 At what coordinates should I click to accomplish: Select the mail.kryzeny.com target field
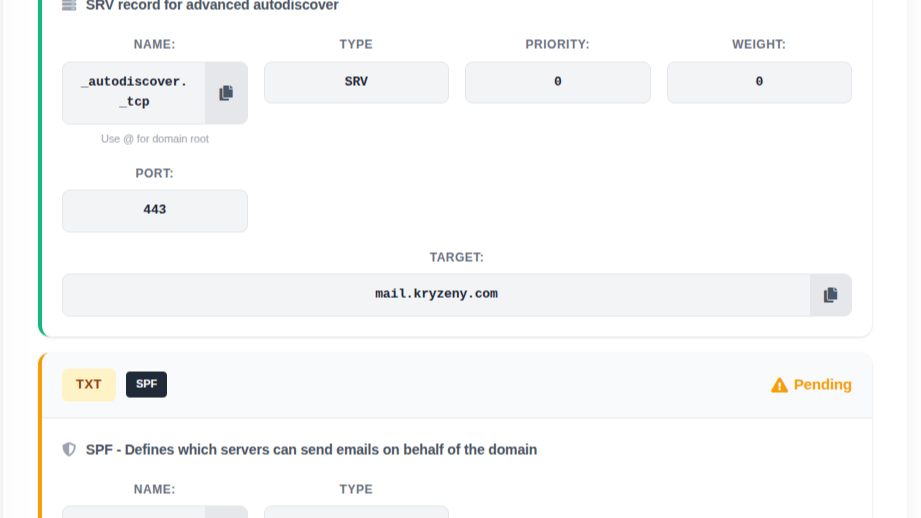436,295
